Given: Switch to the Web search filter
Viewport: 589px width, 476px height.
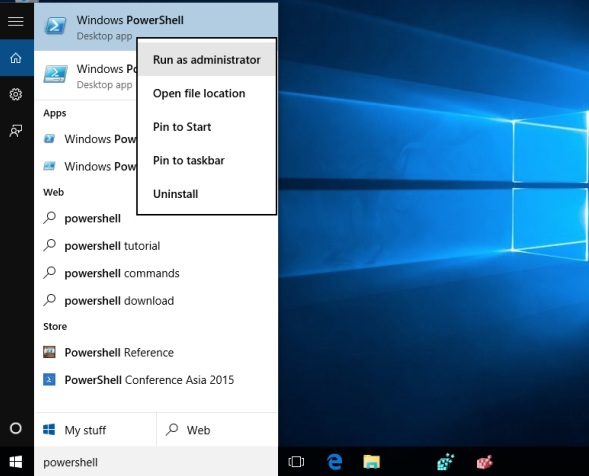Looking at the screenshot, I should [x=217, y=430].
